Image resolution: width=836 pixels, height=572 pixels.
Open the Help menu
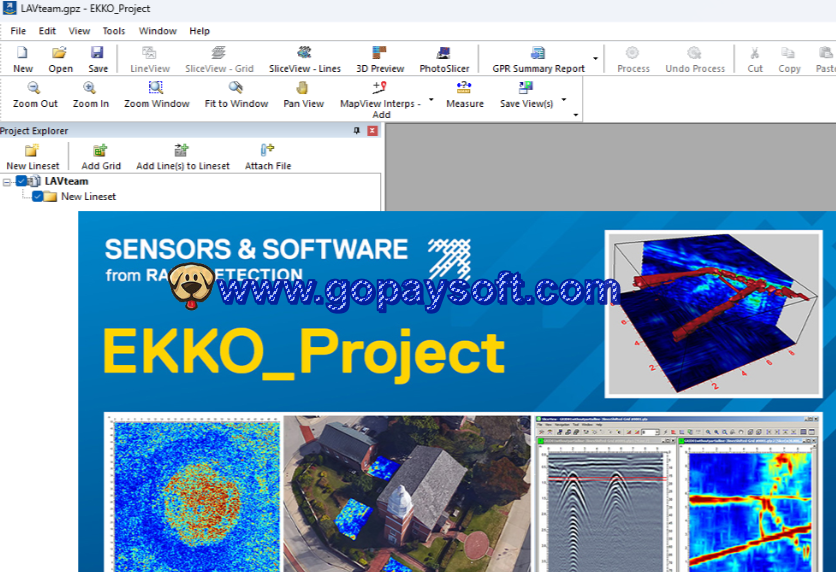[x=199, y=31]
